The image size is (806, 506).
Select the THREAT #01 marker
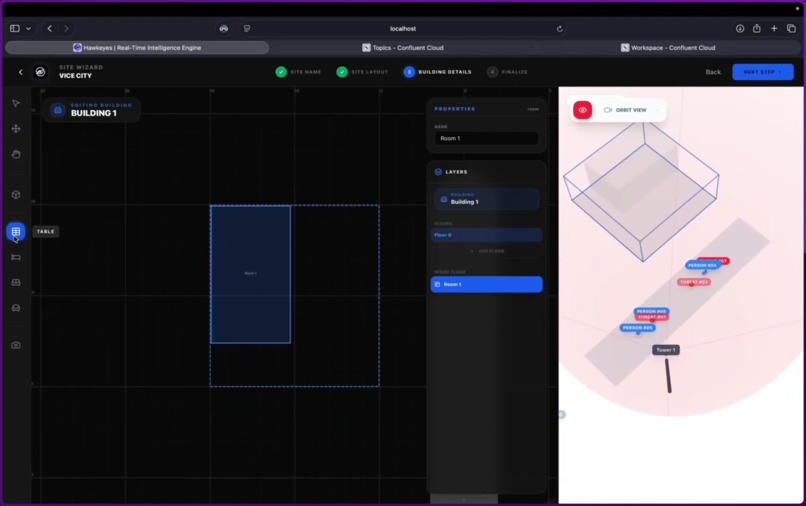[x=652, y=317]
